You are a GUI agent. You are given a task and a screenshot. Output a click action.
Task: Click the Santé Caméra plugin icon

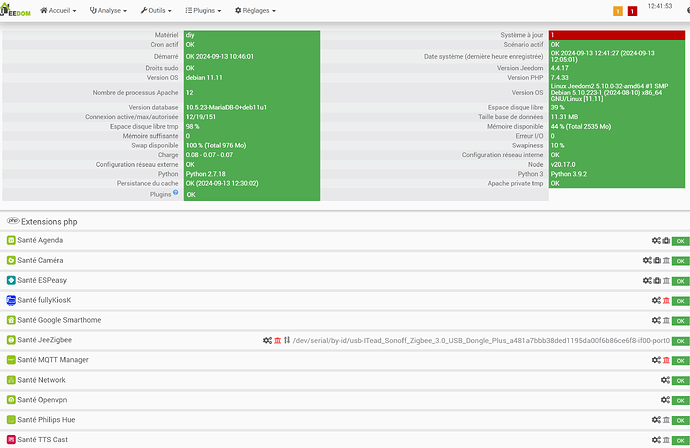tap(11, 260)
